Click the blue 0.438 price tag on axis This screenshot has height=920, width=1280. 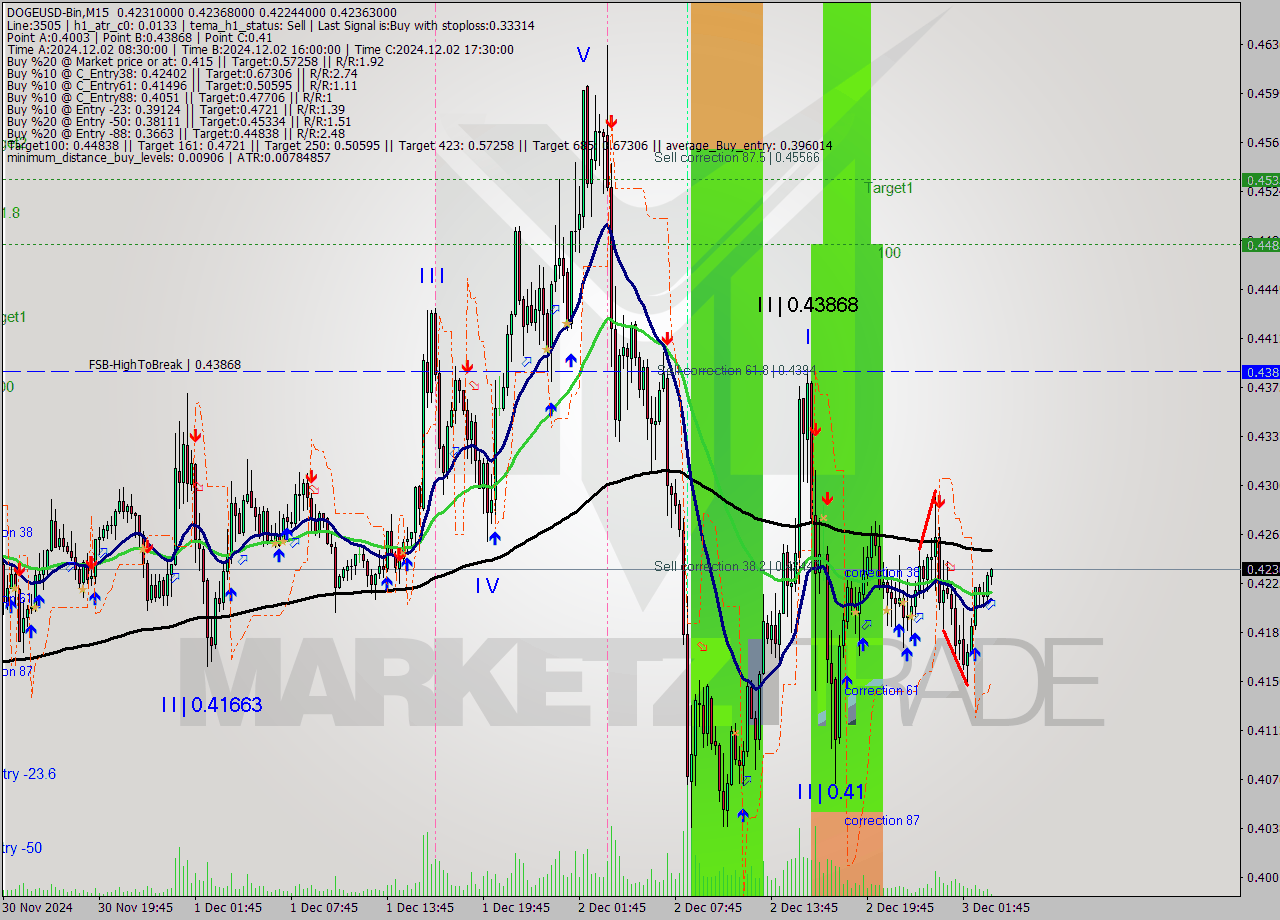1259,371
